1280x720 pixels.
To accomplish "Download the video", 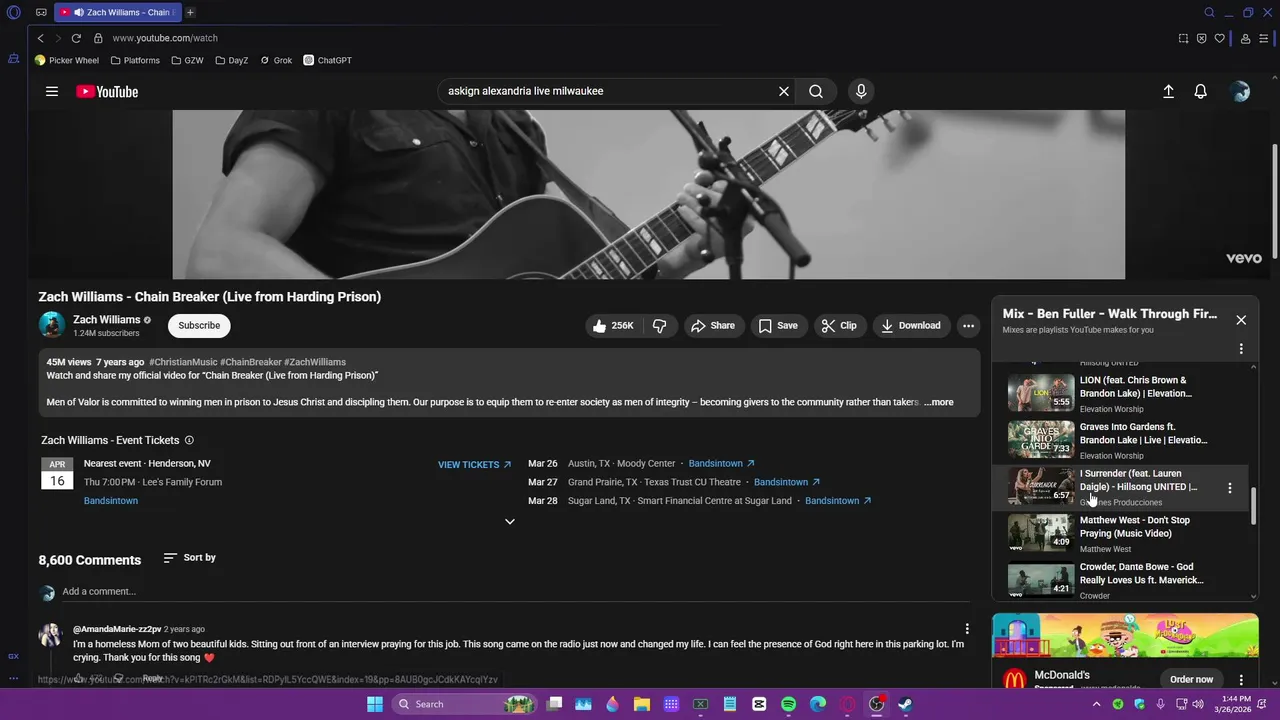I will [x=911, y=325].
